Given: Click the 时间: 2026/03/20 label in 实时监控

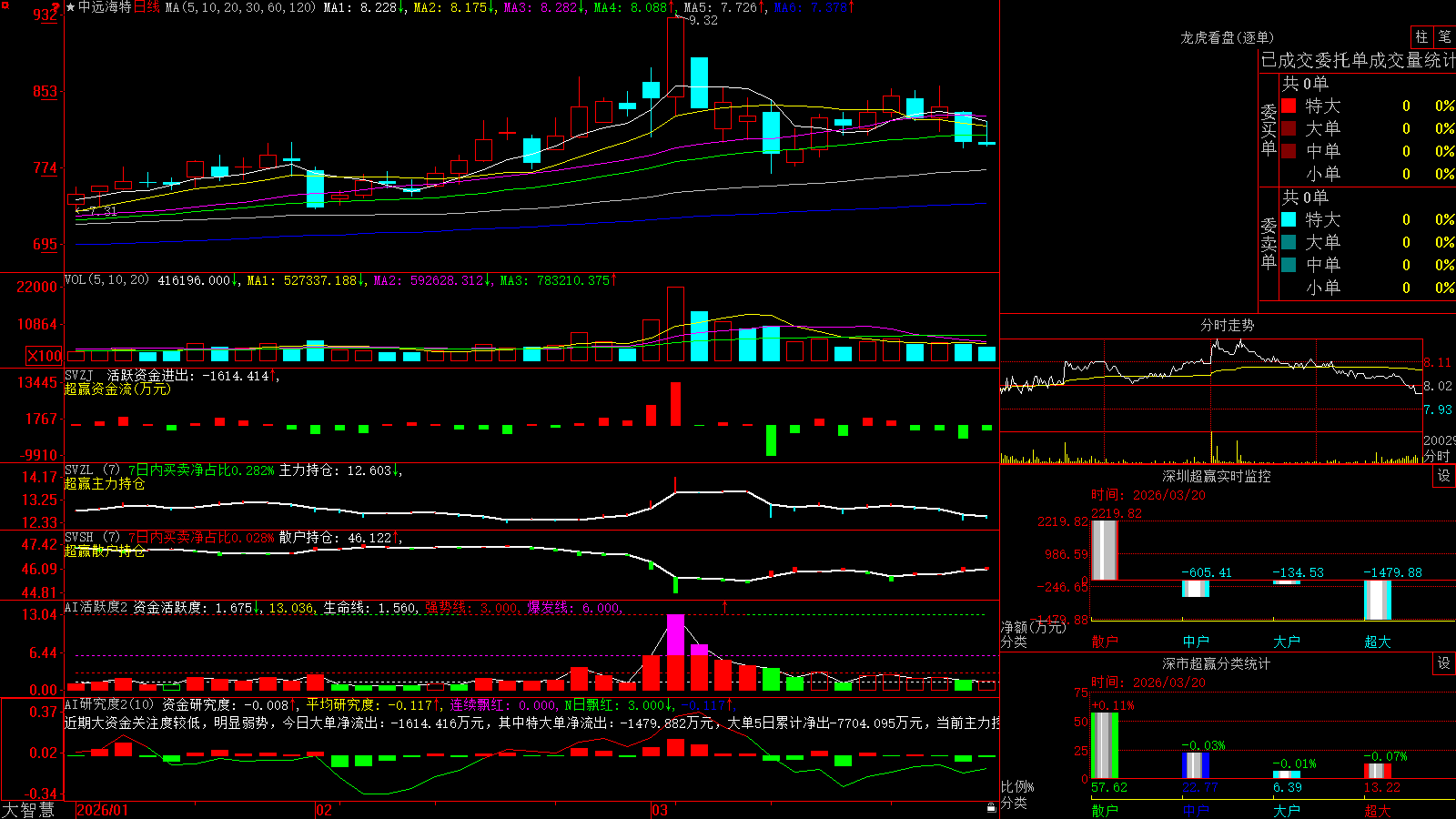Looking at the screenshot, I should click(1148, 495).
